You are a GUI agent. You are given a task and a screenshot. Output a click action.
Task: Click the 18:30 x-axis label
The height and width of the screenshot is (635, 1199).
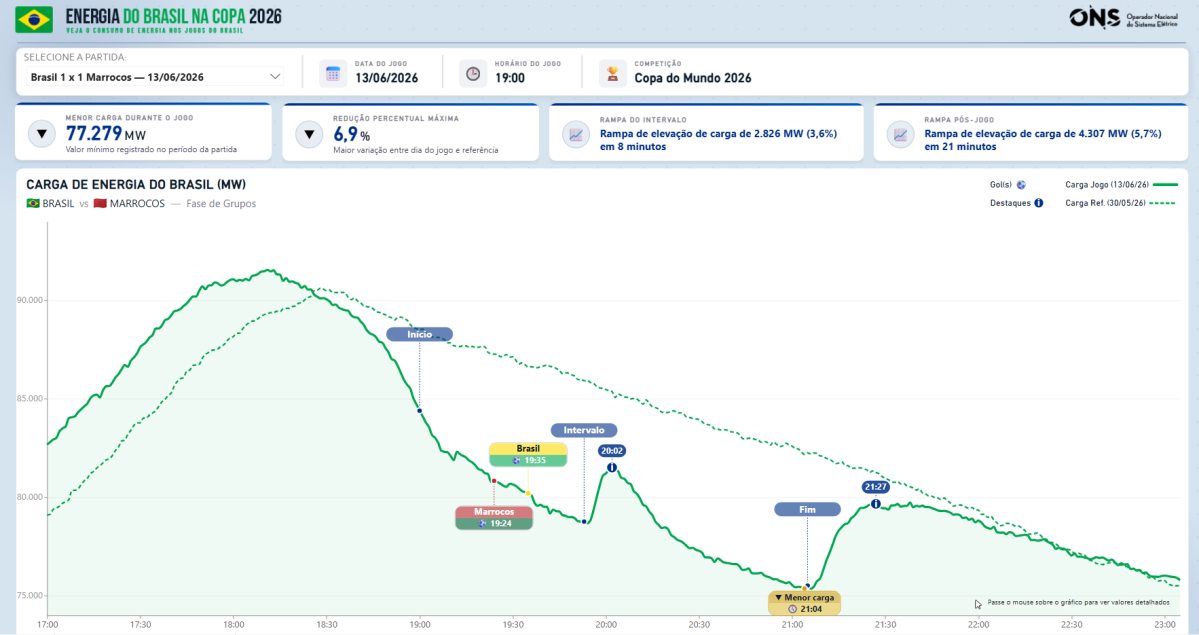327,625
